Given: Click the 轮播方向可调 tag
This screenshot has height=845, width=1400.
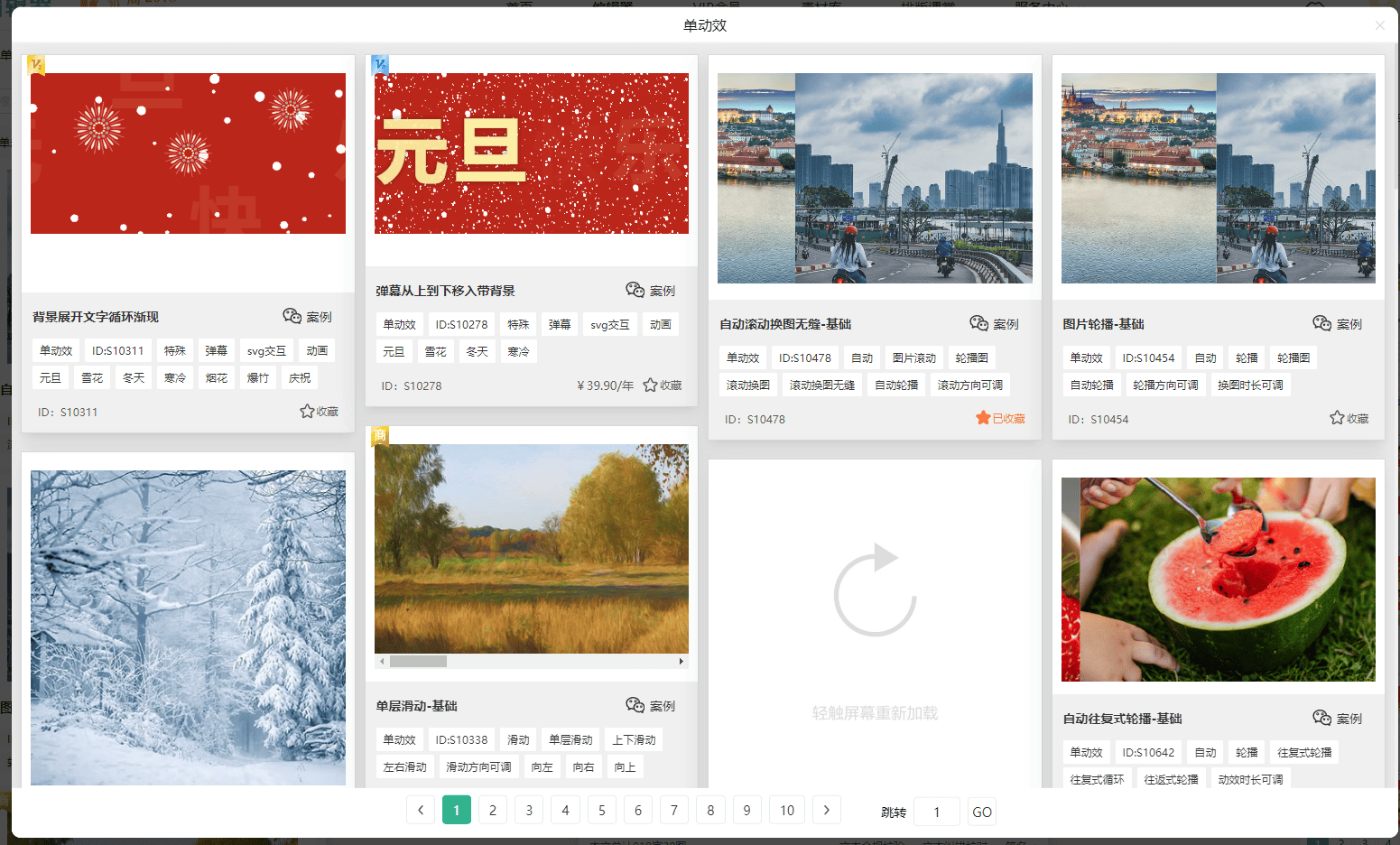Looking at the screenshot, I should click(x=1166, y=385).
